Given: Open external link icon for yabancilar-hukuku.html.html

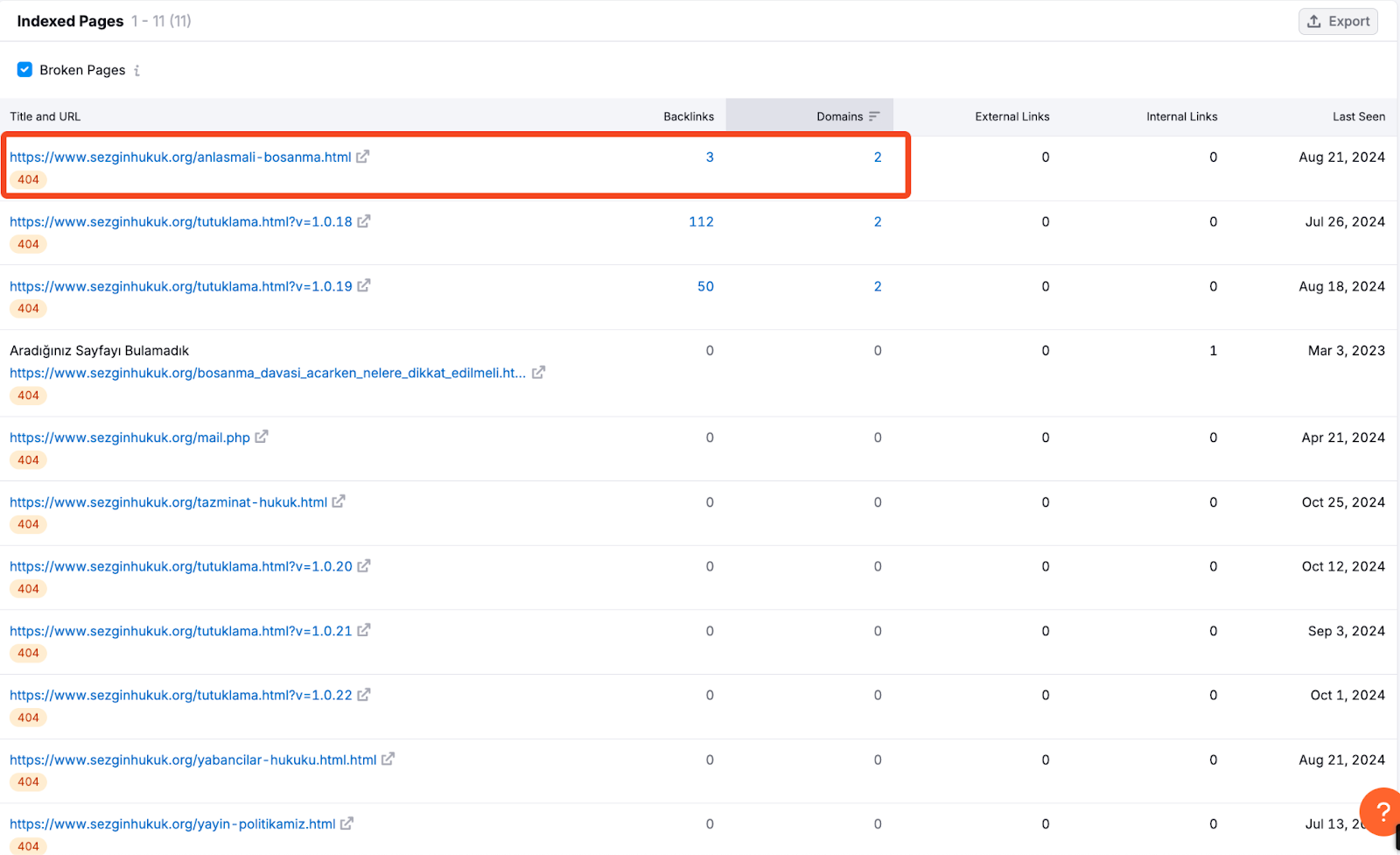Looking at the screenshot, I should pos(388,760).
